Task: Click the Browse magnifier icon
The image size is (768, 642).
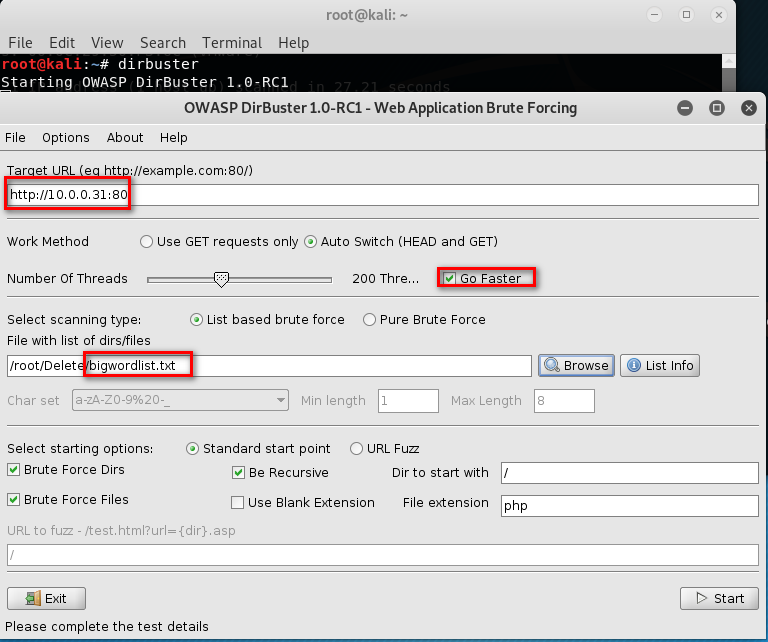Action: pos(552,365)
